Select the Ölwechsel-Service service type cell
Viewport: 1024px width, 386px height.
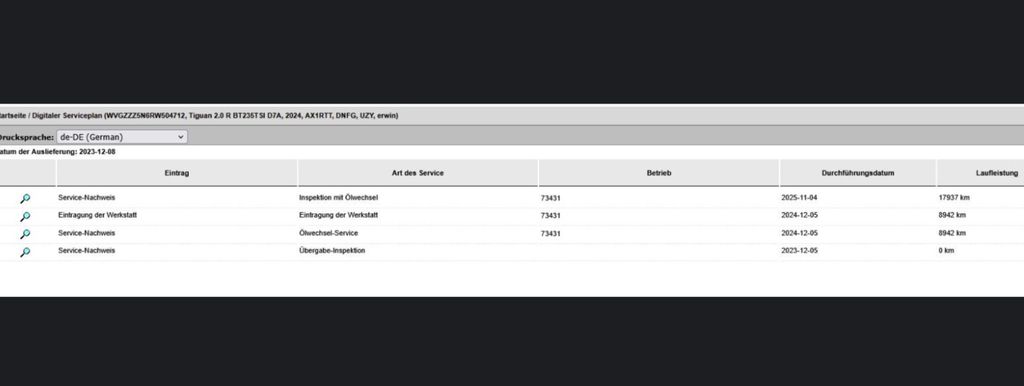pos(328,233)
